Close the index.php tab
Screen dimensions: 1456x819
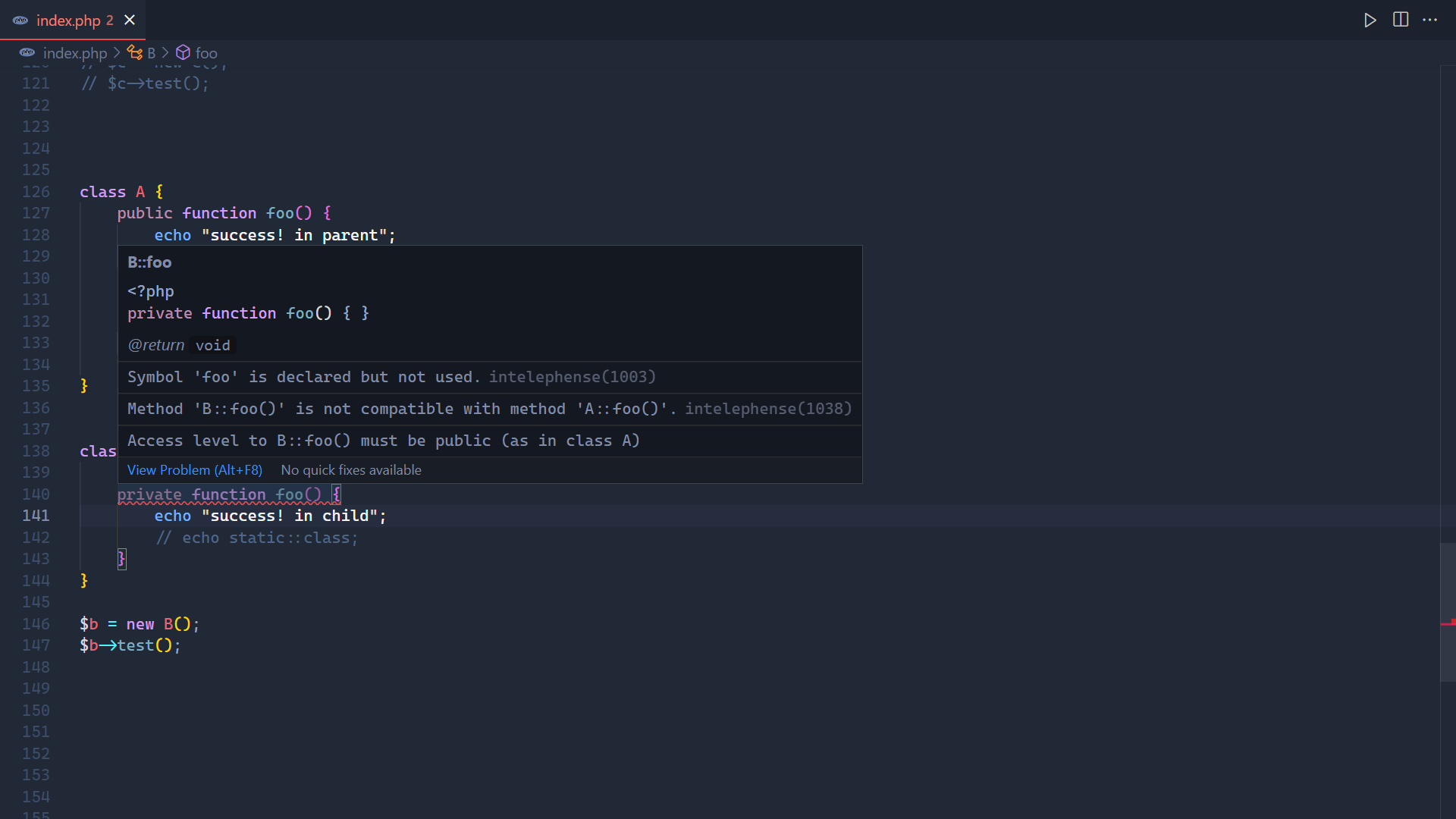130,20
